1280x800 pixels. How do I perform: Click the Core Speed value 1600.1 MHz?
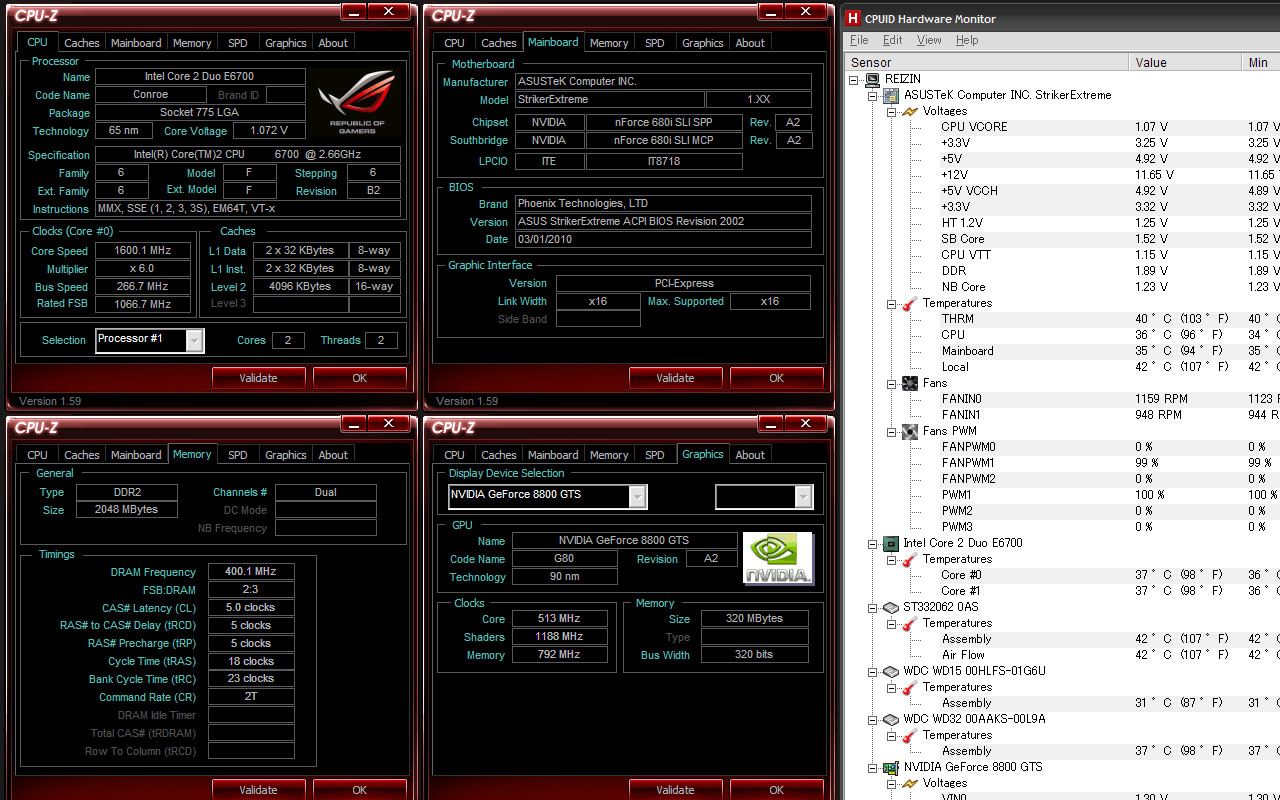(143, 251)
